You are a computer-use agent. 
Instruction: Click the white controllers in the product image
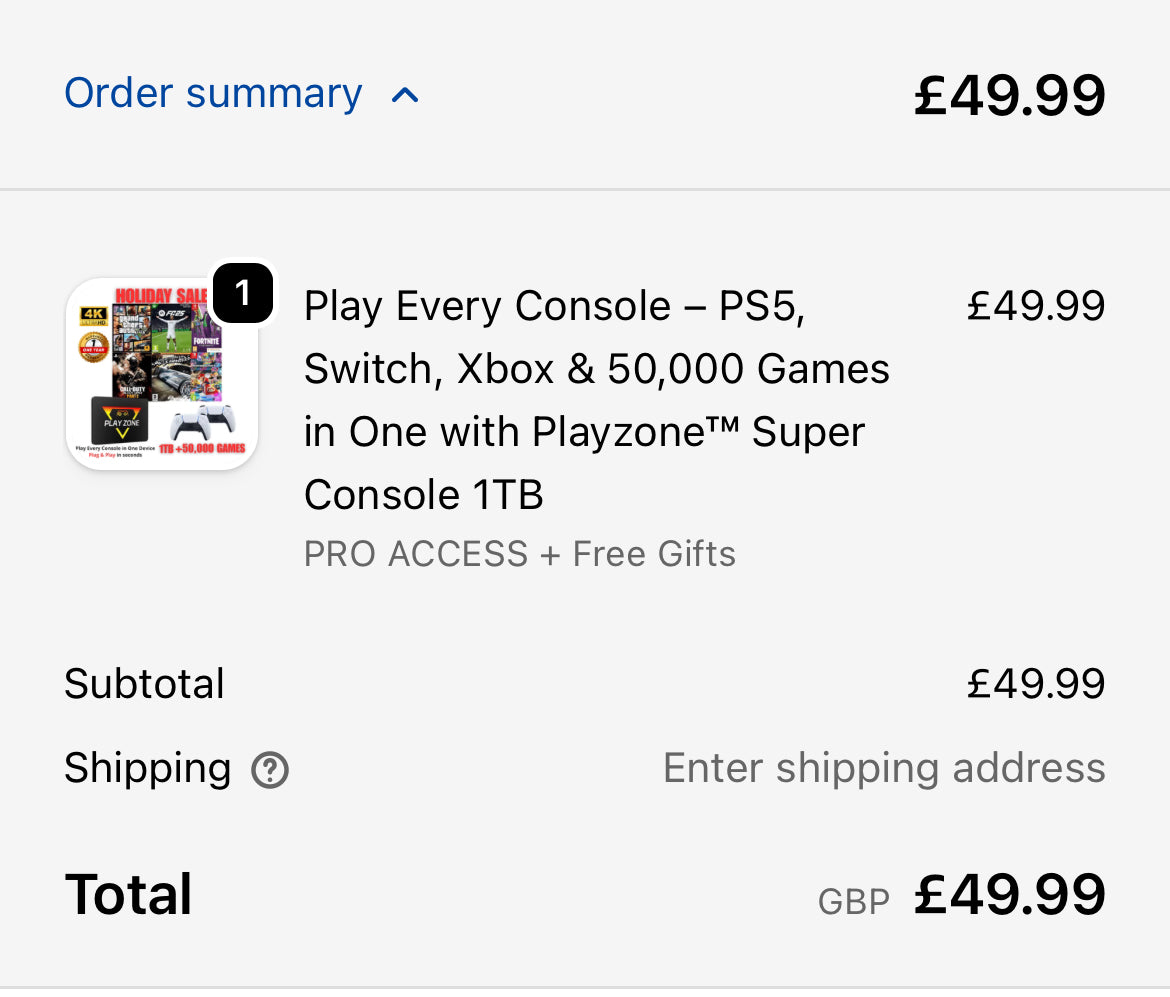(202, 420)
